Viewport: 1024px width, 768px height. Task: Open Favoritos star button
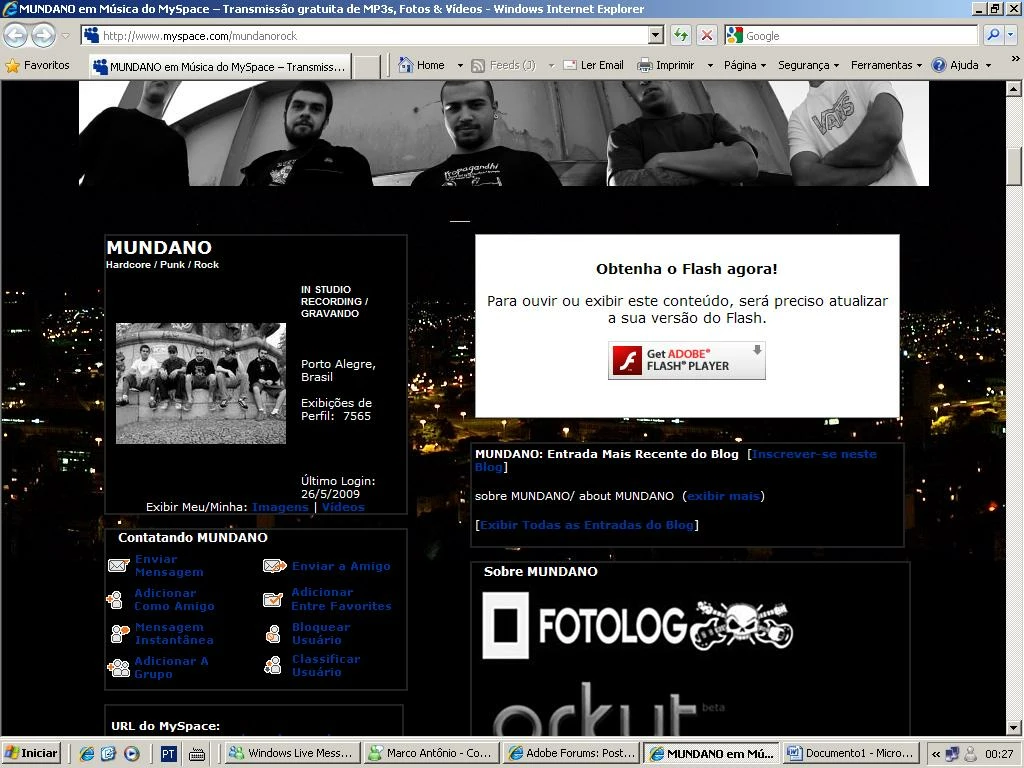point(37,65)
